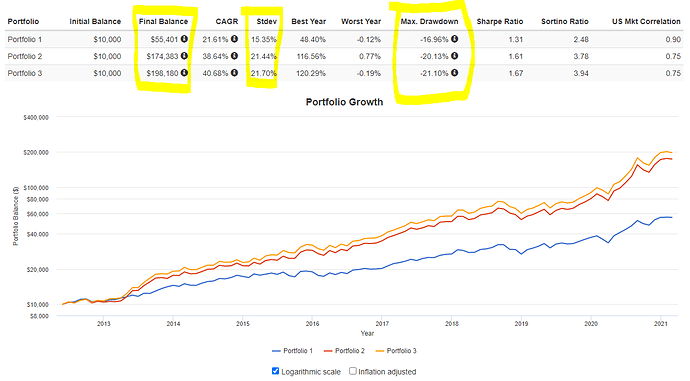Viewport: 690px width, 381px height.
Task: Click the Initial Balance column header
Action: (x=95, y=21)
